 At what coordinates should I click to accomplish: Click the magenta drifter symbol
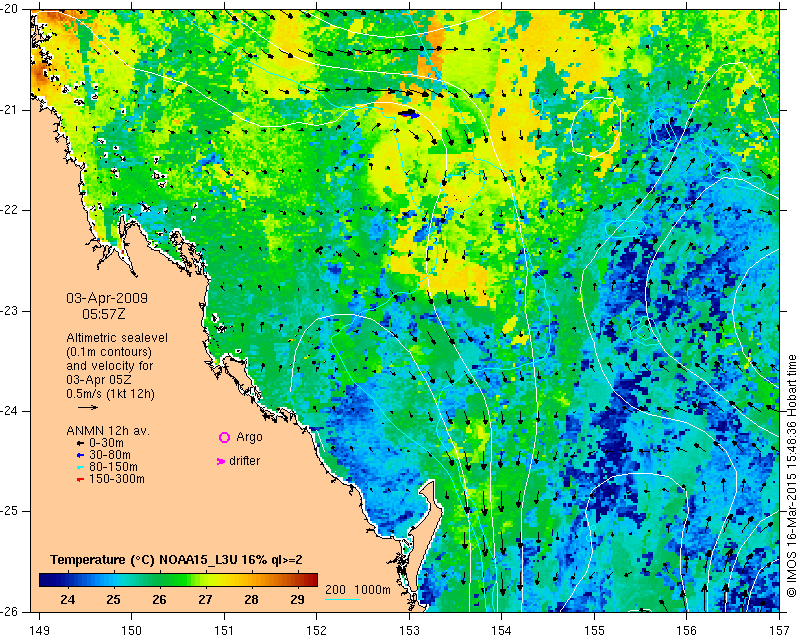click(x=221, y=461)
